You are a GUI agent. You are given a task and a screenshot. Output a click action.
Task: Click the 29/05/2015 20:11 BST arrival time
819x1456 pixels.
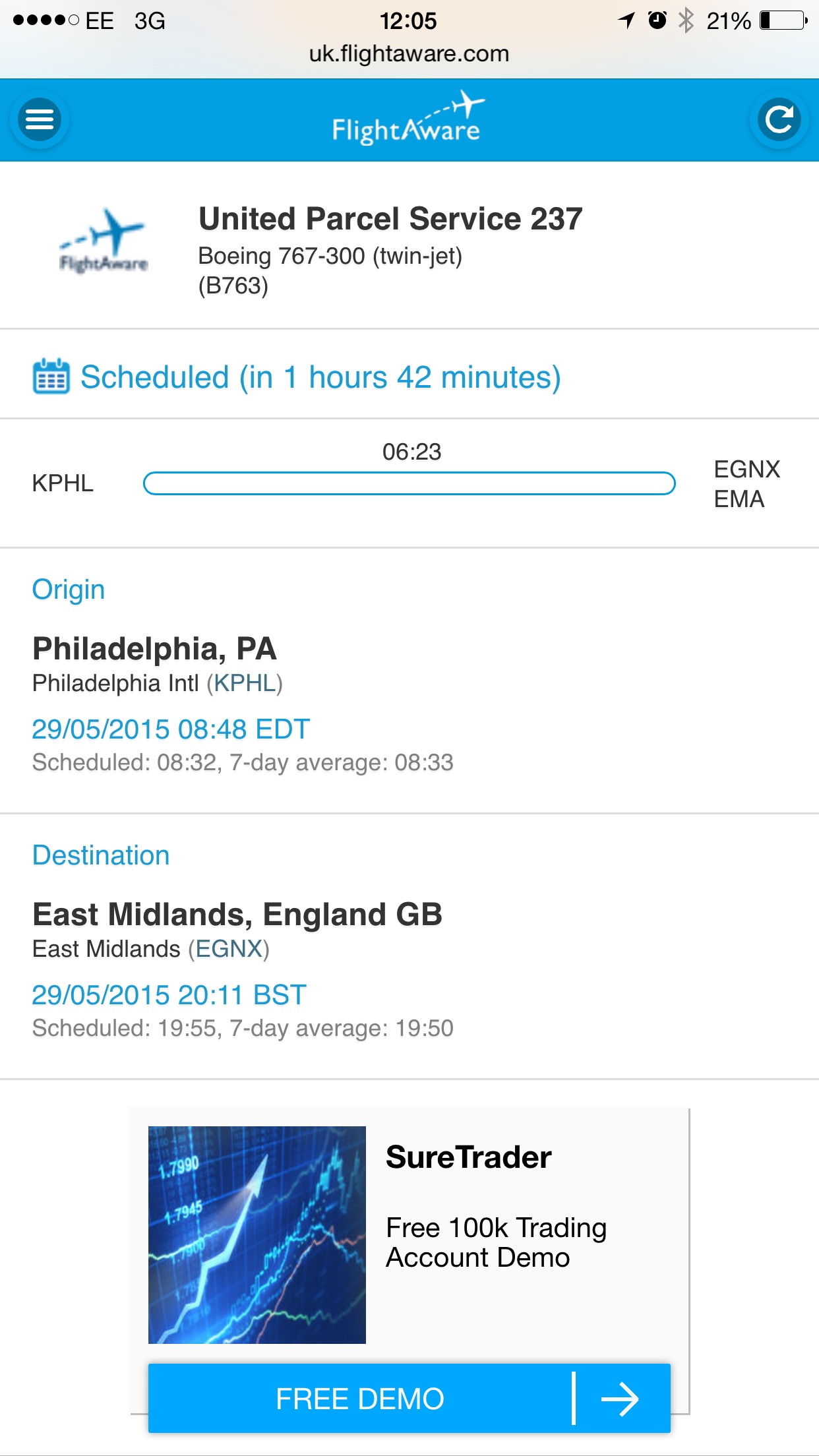click(169, 995)
